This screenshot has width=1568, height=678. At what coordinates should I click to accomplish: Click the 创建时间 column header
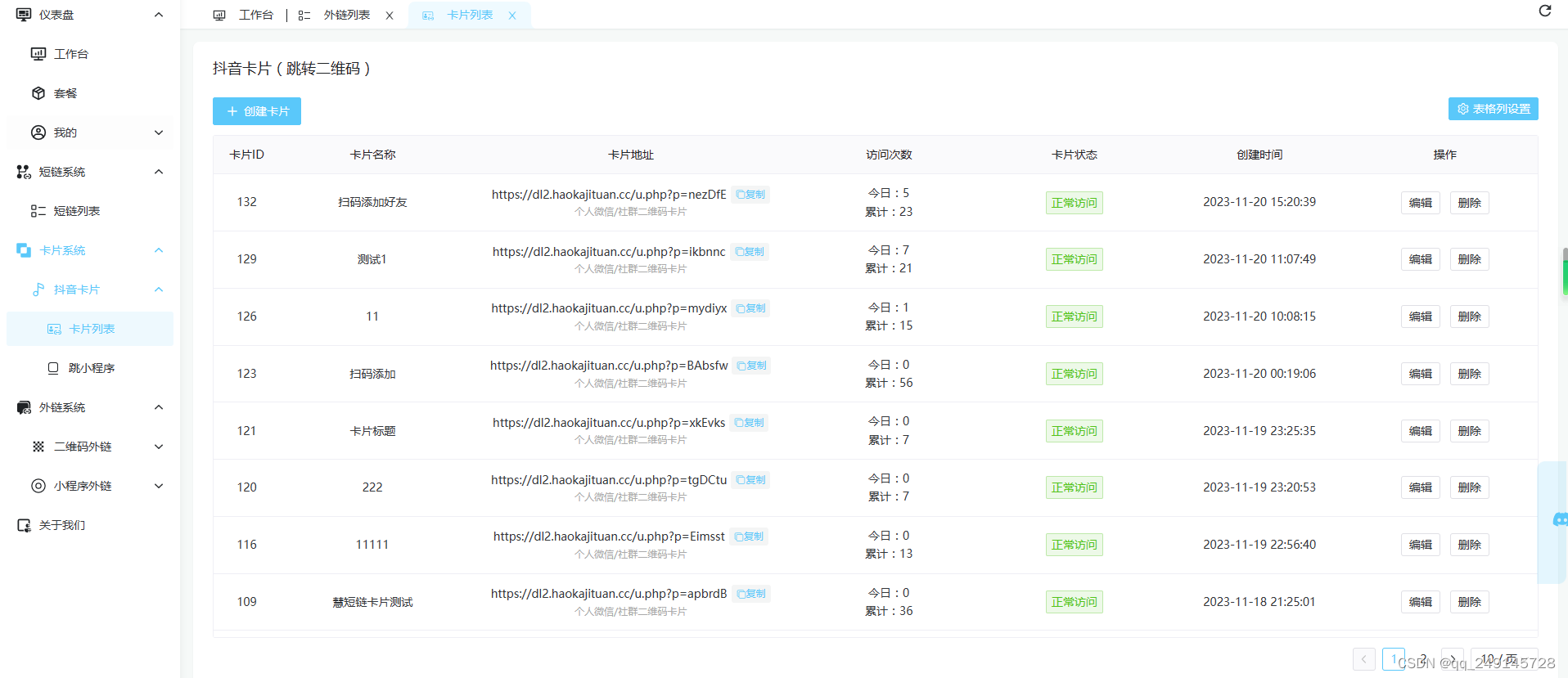pos(1259,155)
